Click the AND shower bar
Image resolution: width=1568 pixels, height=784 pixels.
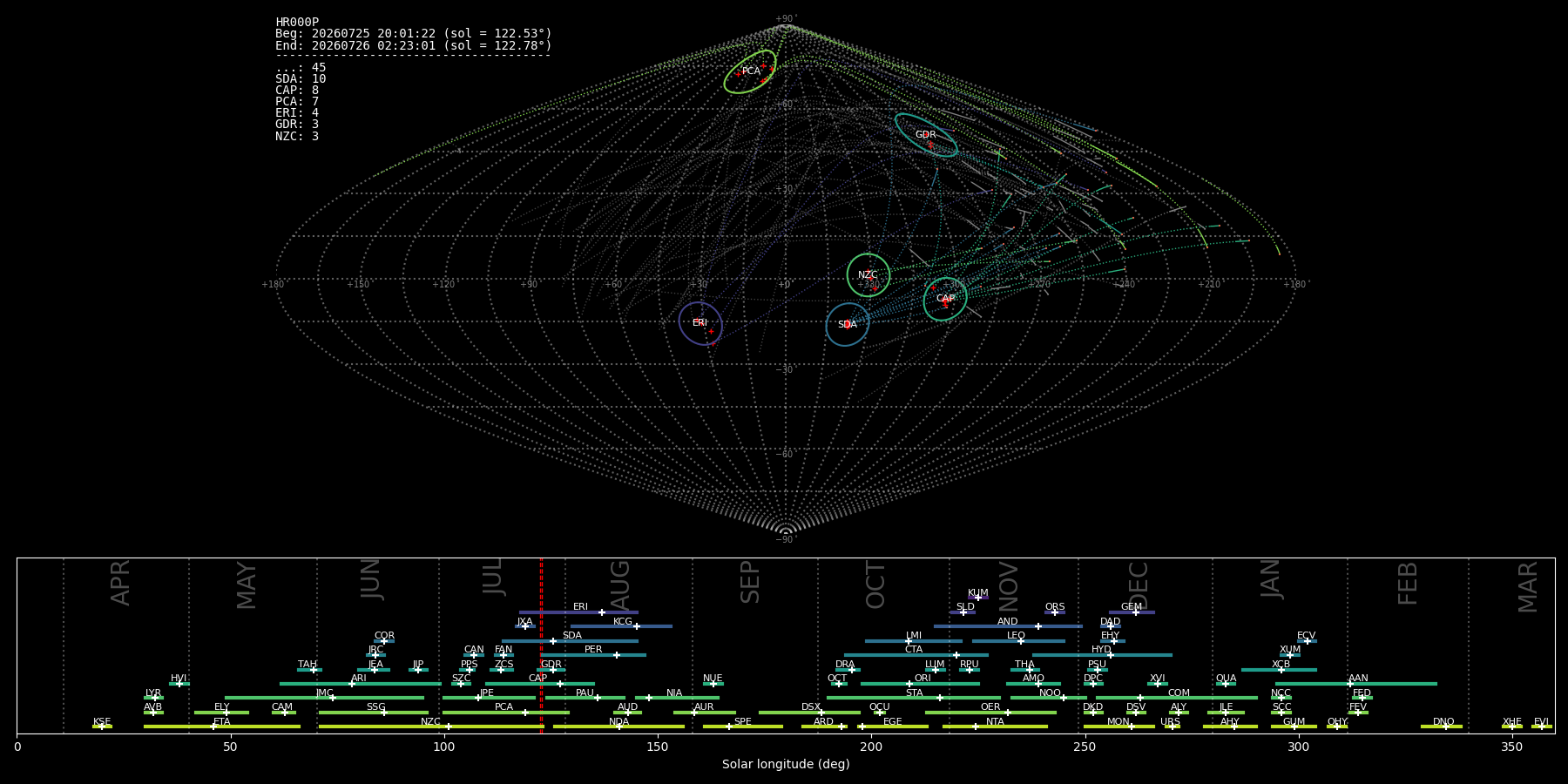[1008, 626]
